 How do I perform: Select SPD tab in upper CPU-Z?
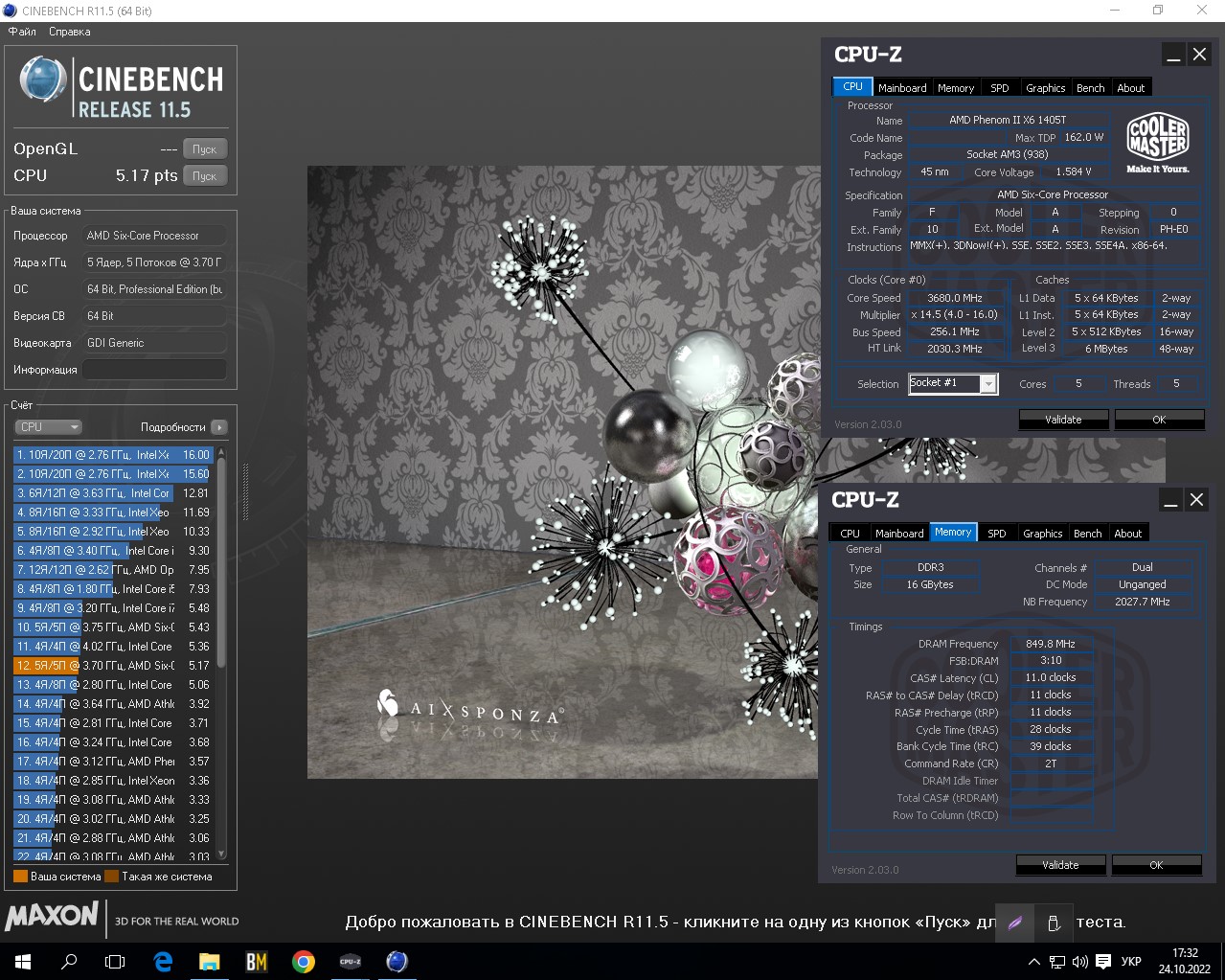[x=1000, y=87]
